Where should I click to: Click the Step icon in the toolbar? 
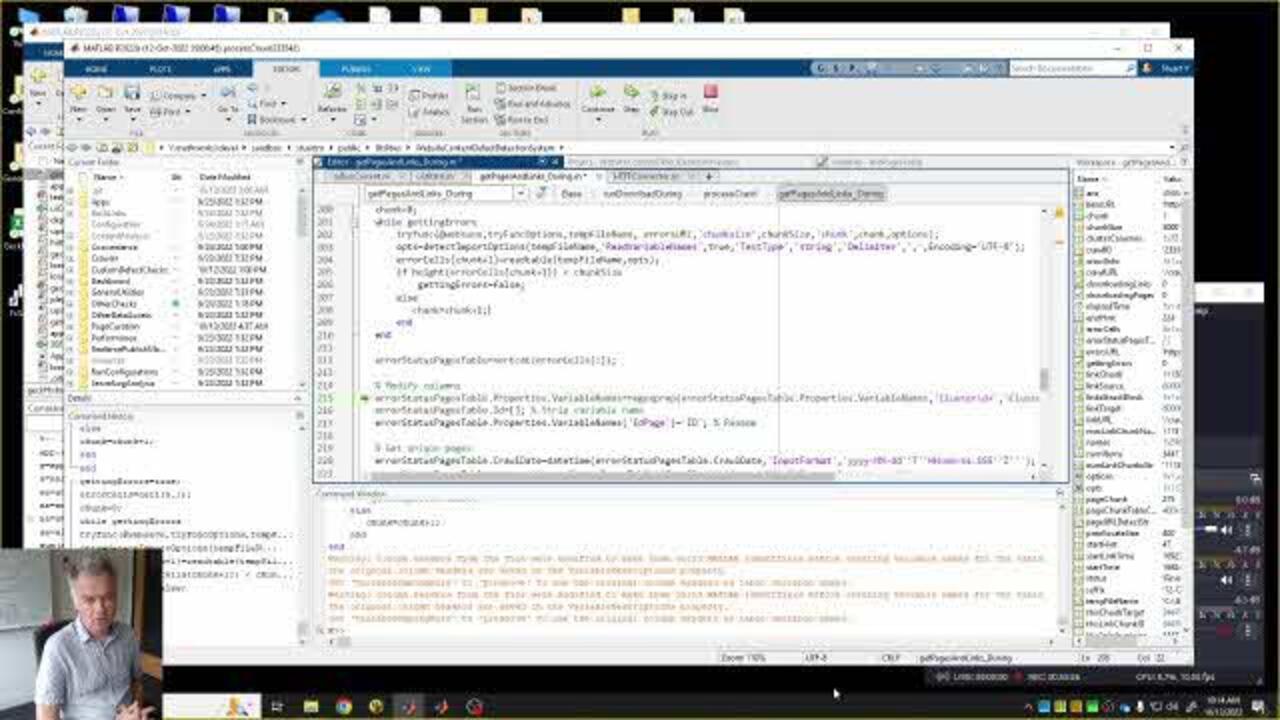[x=631, y=96]
